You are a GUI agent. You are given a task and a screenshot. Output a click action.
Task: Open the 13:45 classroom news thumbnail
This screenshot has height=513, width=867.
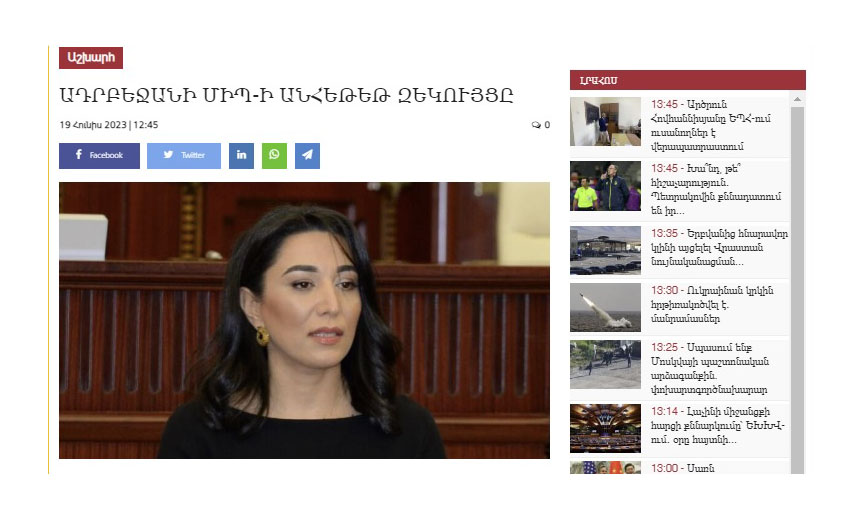(x=605, y=122)
